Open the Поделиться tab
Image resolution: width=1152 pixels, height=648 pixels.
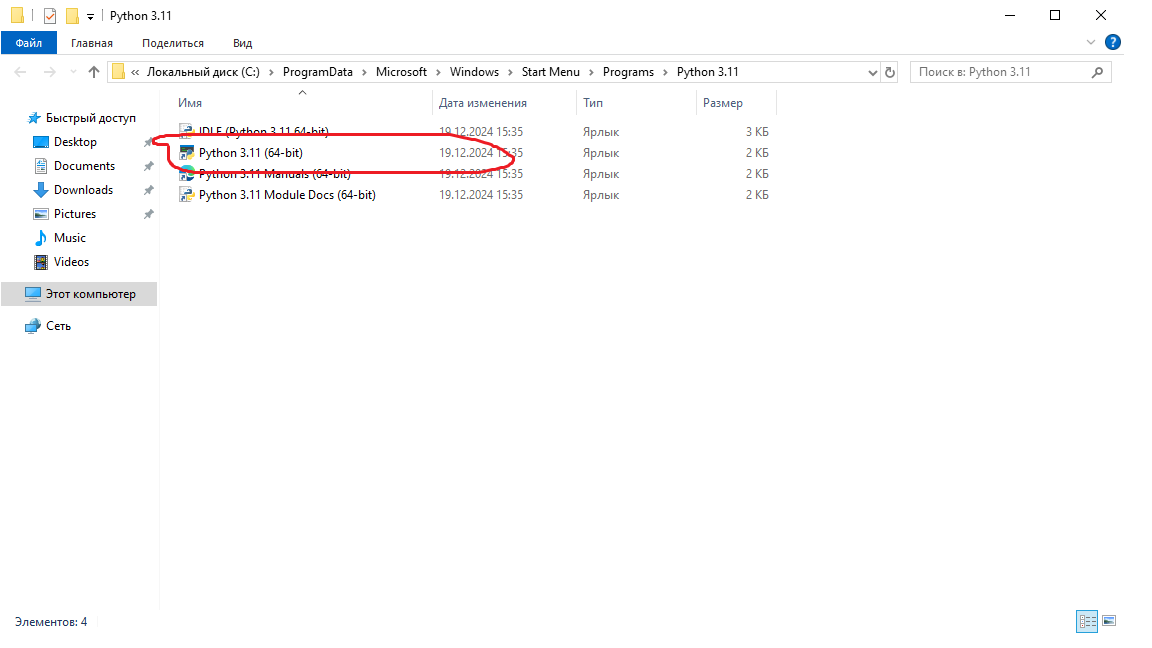173,43
